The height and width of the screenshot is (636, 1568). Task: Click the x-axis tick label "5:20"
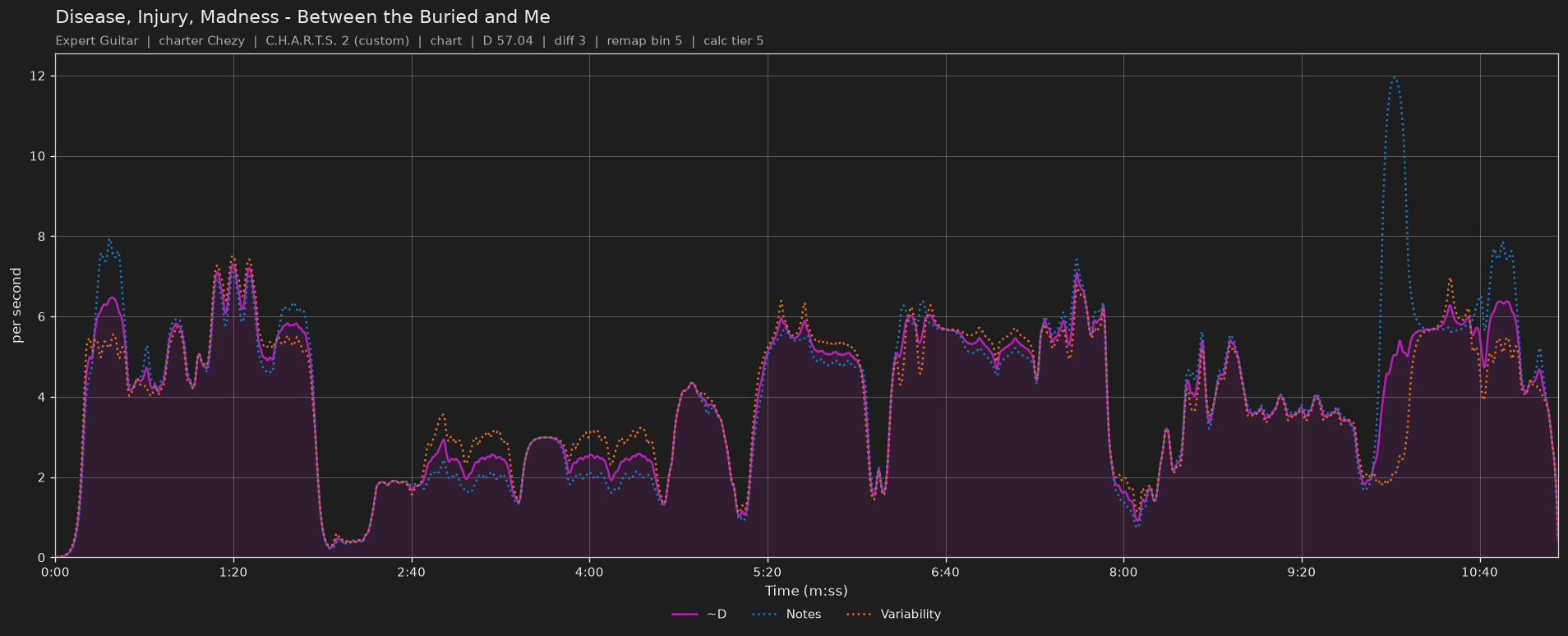[768, 572]
